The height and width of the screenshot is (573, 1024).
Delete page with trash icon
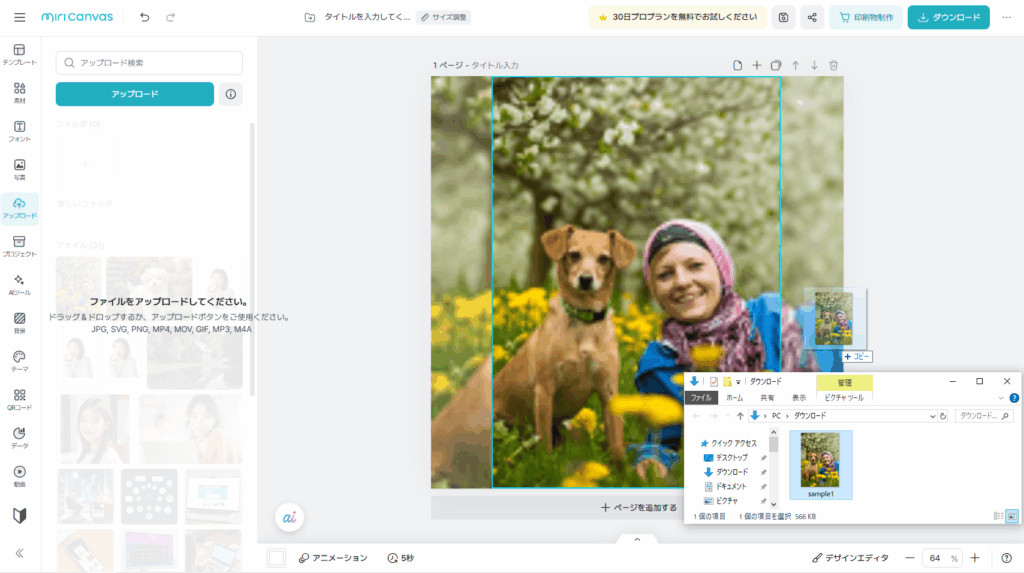pyautogui.click(x=833, y=65)
